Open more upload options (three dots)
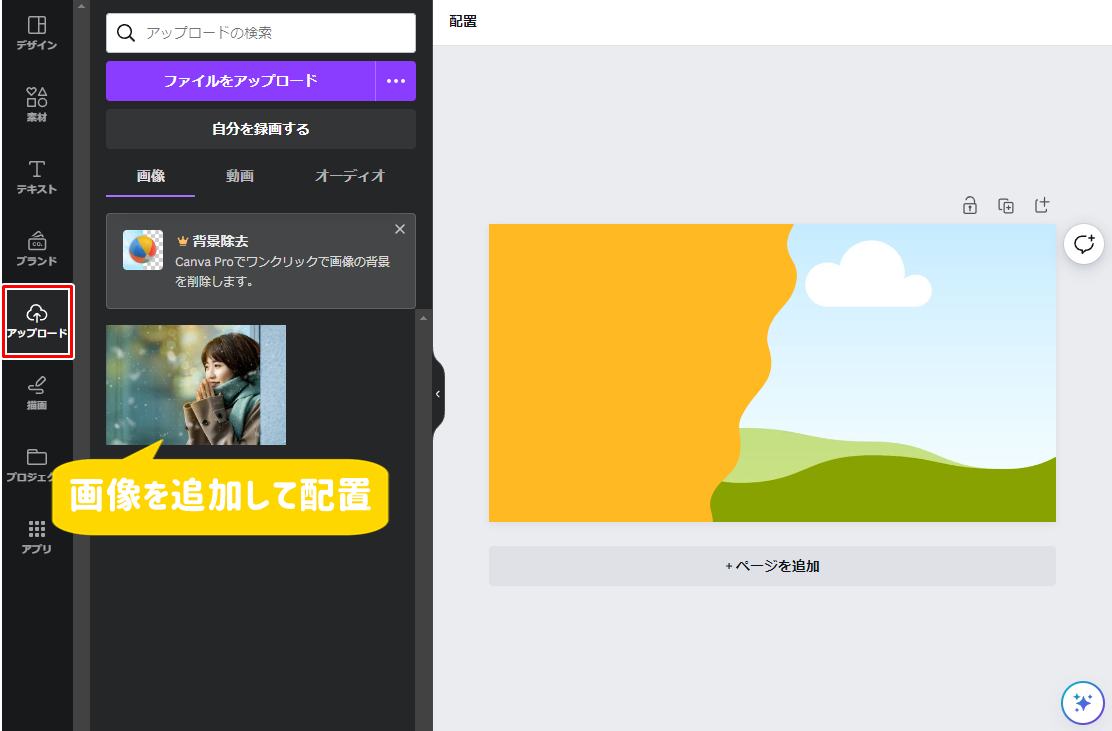The image size is (1112, 731). [x=396, y=81]
